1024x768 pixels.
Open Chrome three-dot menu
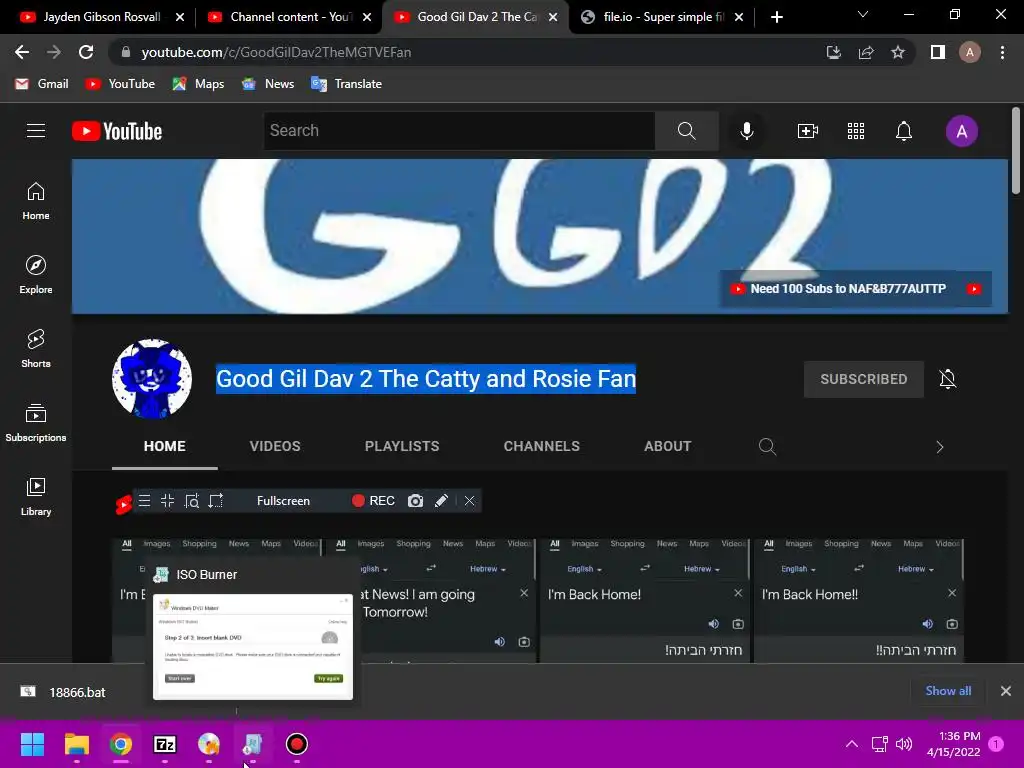[1002, 52]
